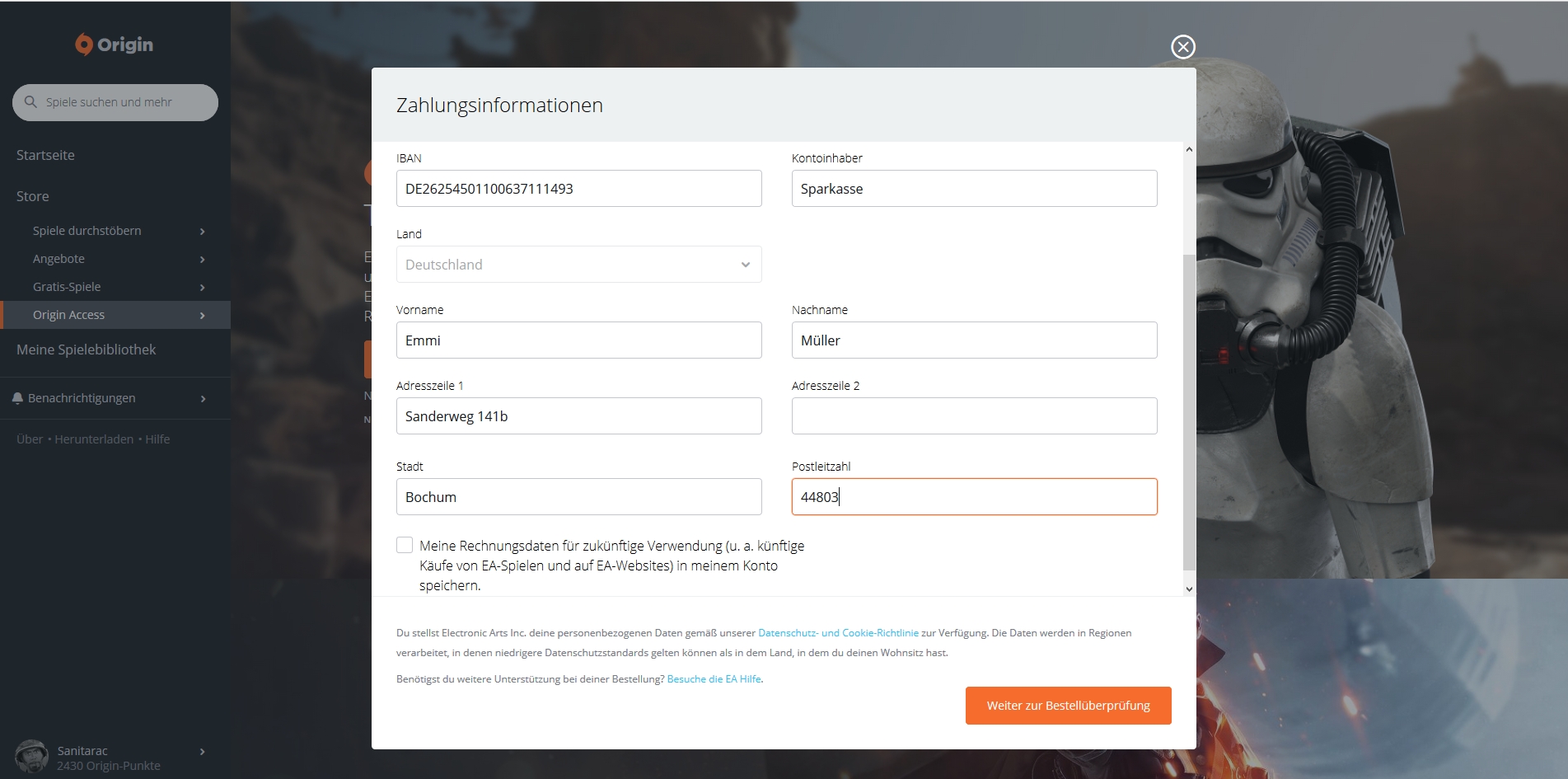The image size is (1568, 779).
Task: Close the payment dialog with X icon
Action: [1182, 47]
